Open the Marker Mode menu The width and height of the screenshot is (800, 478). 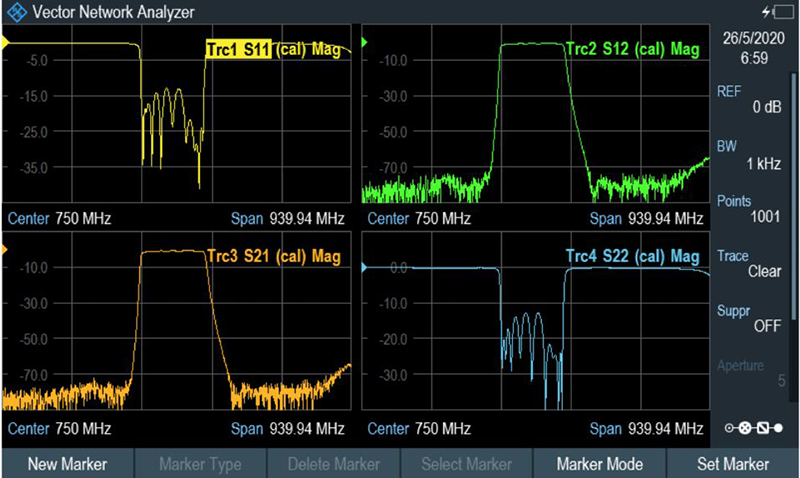[599, 464]
